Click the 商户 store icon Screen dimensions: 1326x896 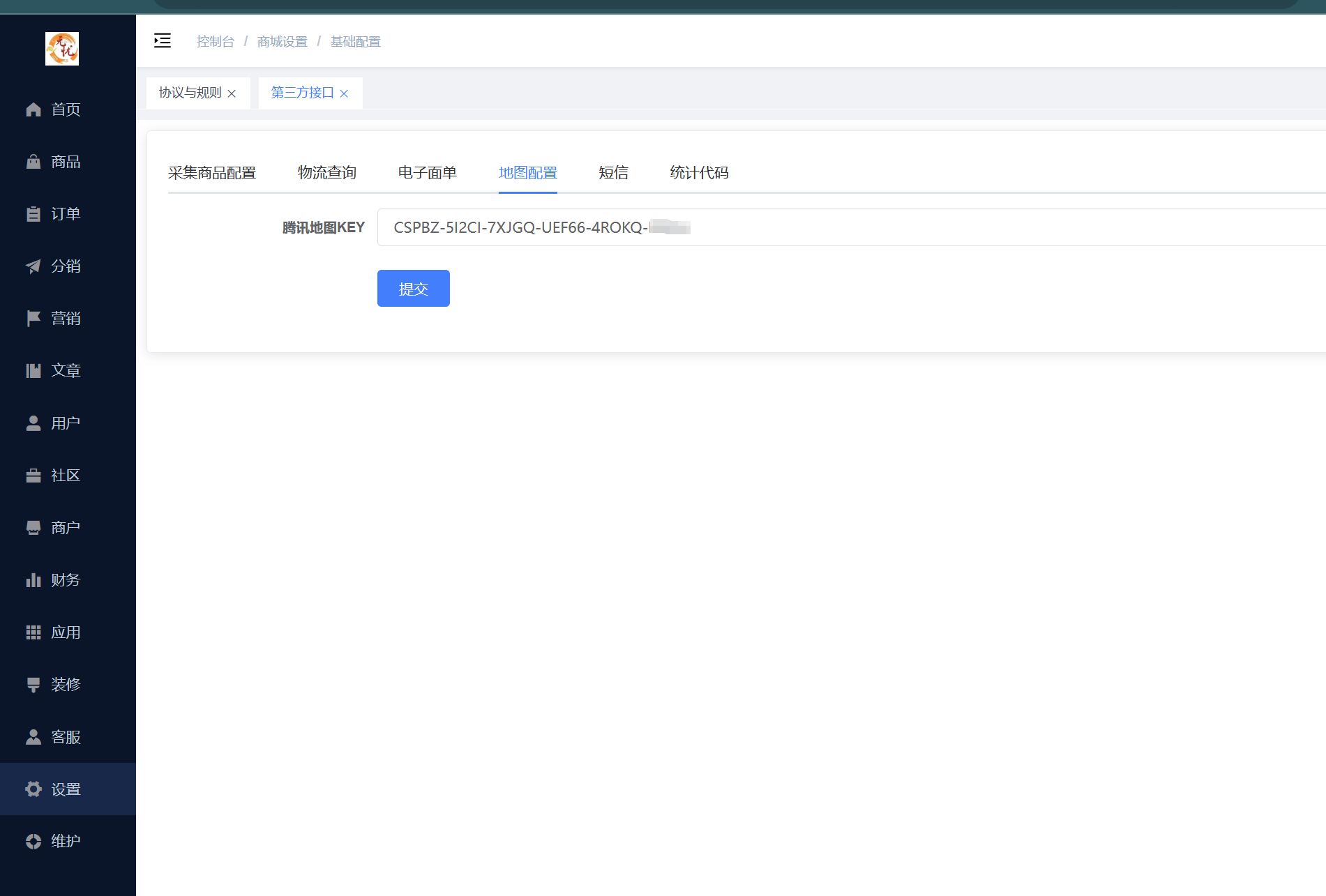(33, 528)
